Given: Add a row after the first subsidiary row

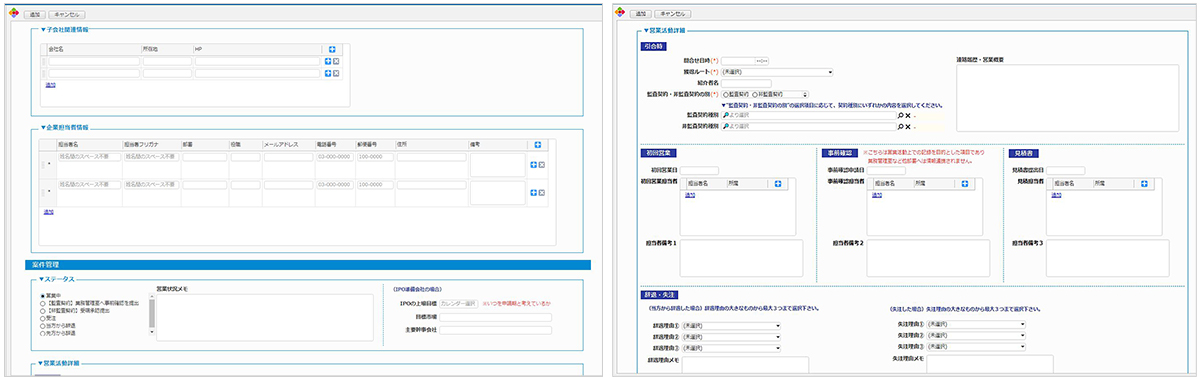Looking at the screenshot, I should [x=328, y=61].
